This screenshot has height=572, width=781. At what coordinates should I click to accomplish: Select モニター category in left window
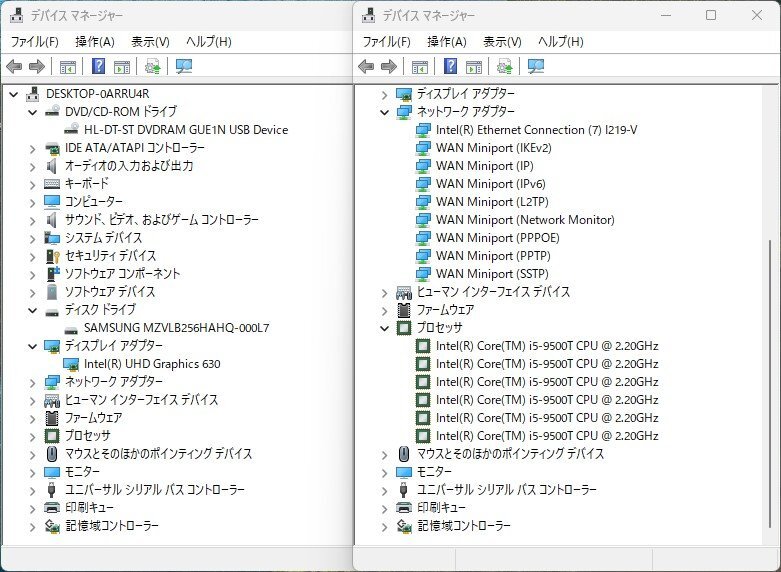click(82, 471)
